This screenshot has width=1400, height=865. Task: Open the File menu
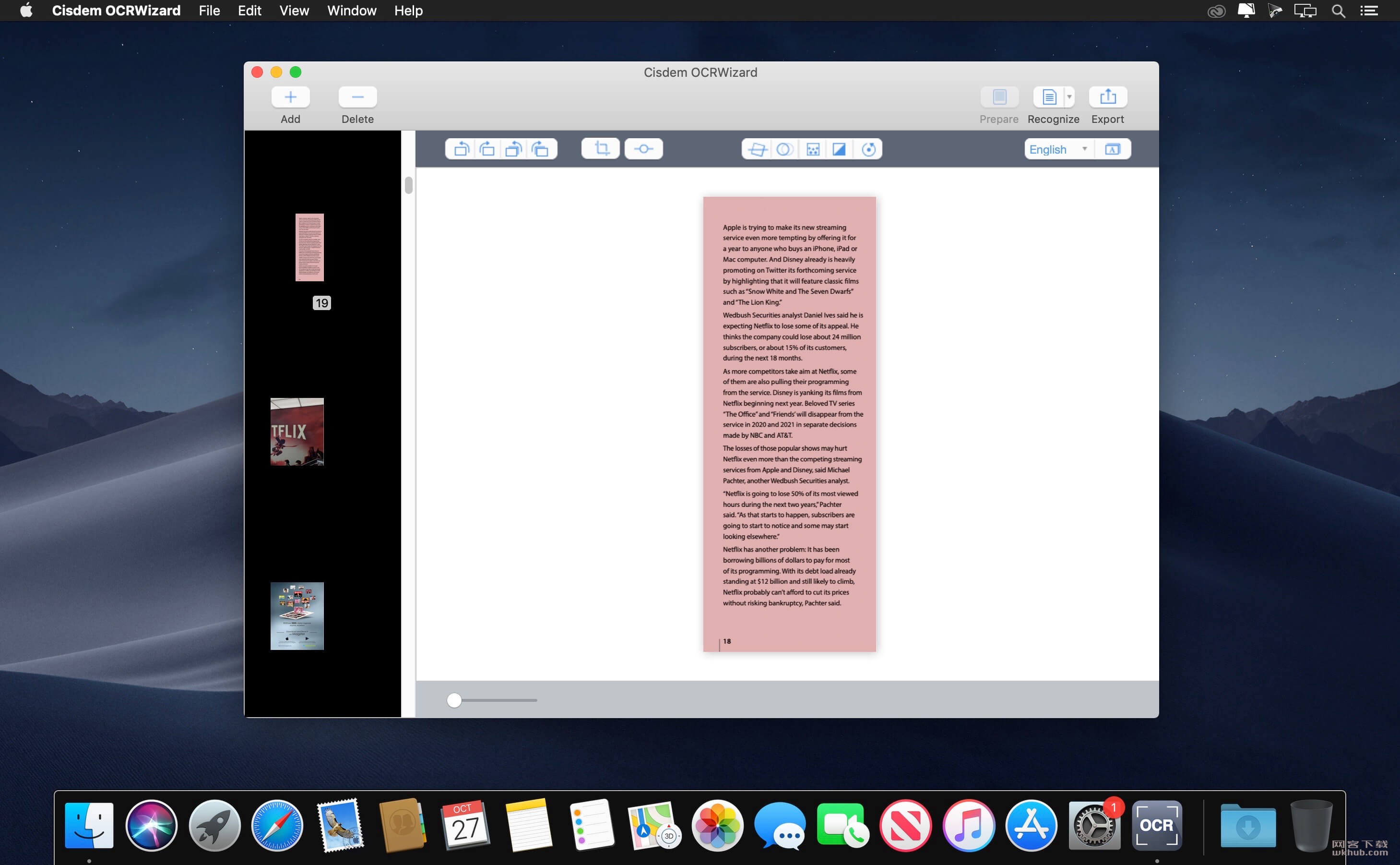click(209, 10)
